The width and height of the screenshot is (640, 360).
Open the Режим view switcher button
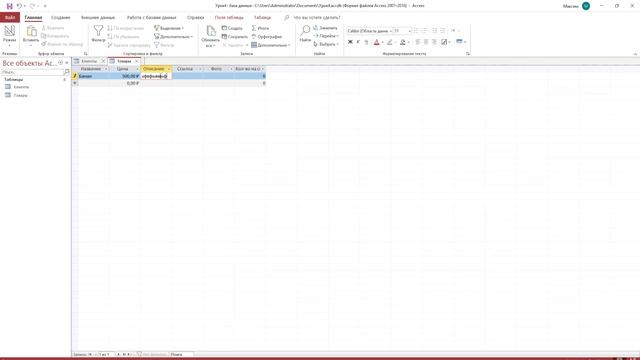pyautogui.click(x=9, y=35)
